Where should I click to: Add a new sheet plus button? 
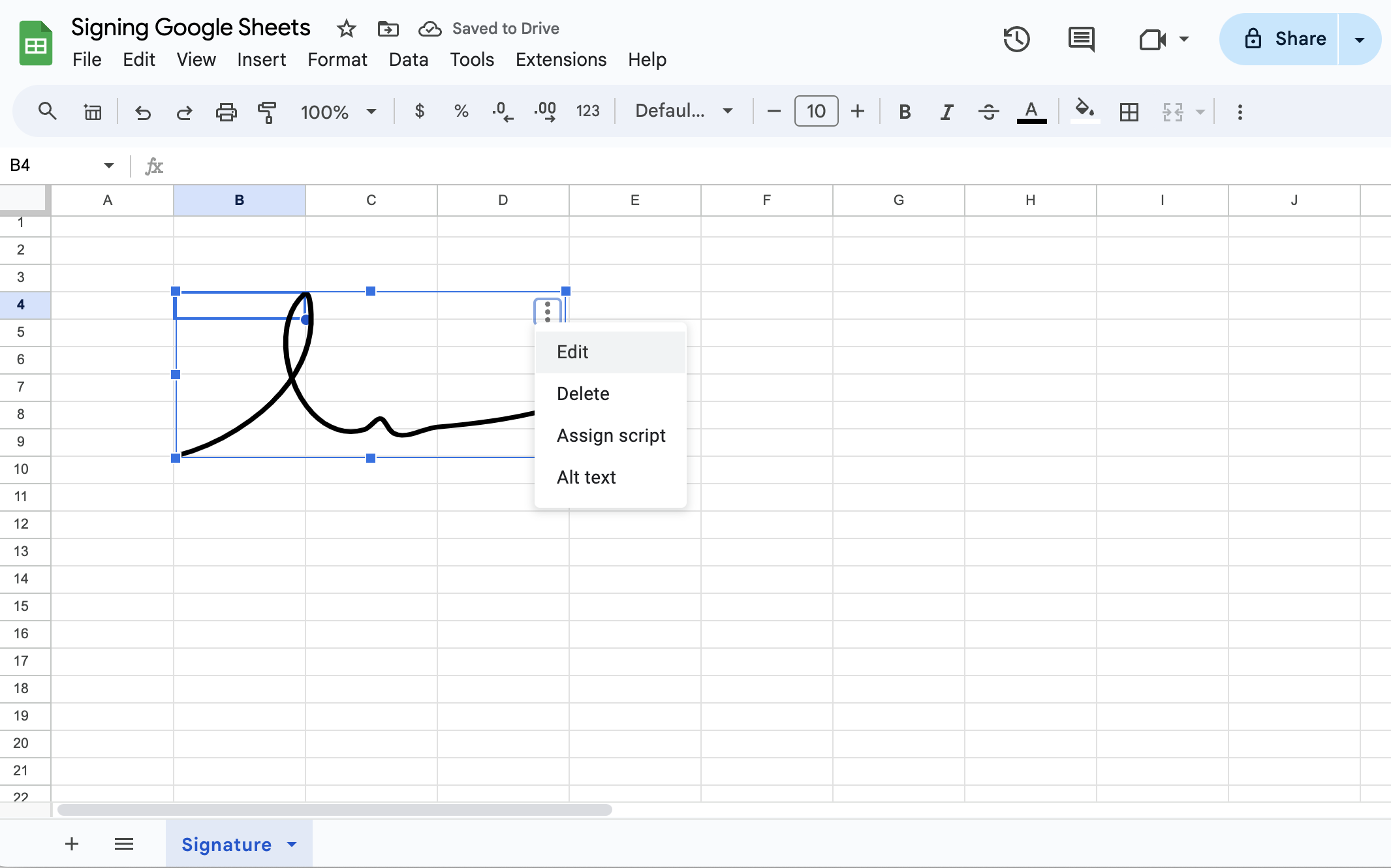click(72, 844)
